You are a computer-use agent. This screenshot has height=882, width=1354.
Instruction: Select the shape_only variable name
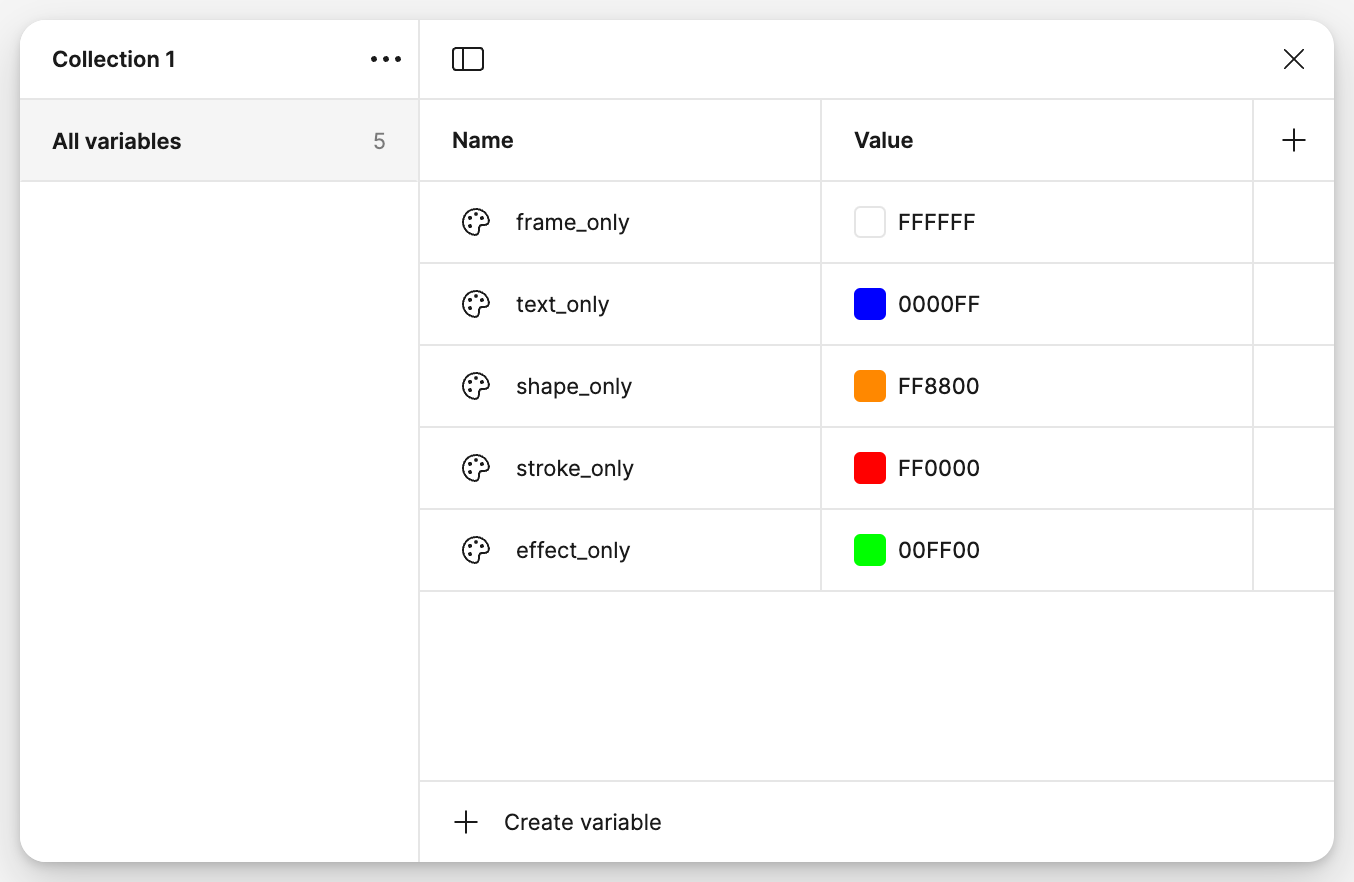[574, 386]
